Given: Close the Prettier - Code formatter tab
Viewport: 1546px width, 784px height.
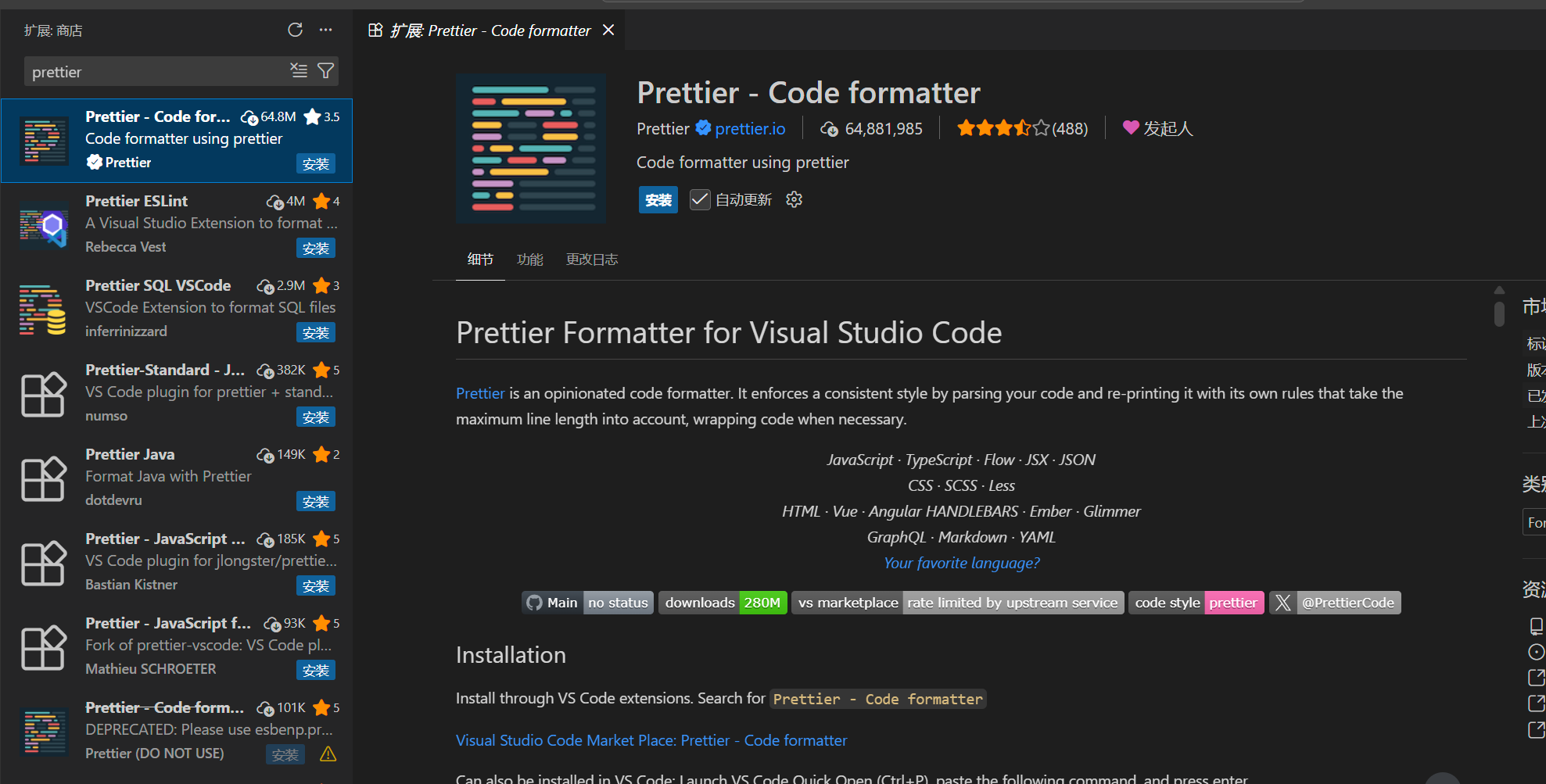Looking at the screenshot, I should [x=608, y=30].
